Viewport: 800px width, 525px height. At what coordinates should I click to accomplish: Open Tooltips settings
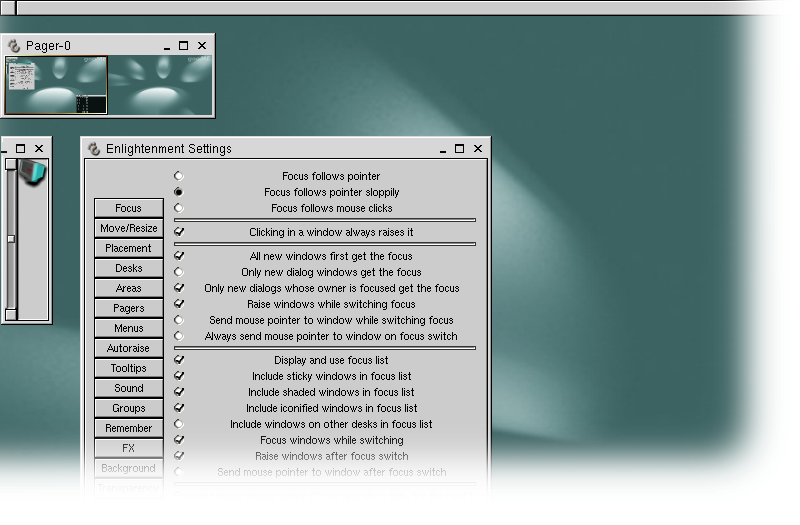[129, 368]
